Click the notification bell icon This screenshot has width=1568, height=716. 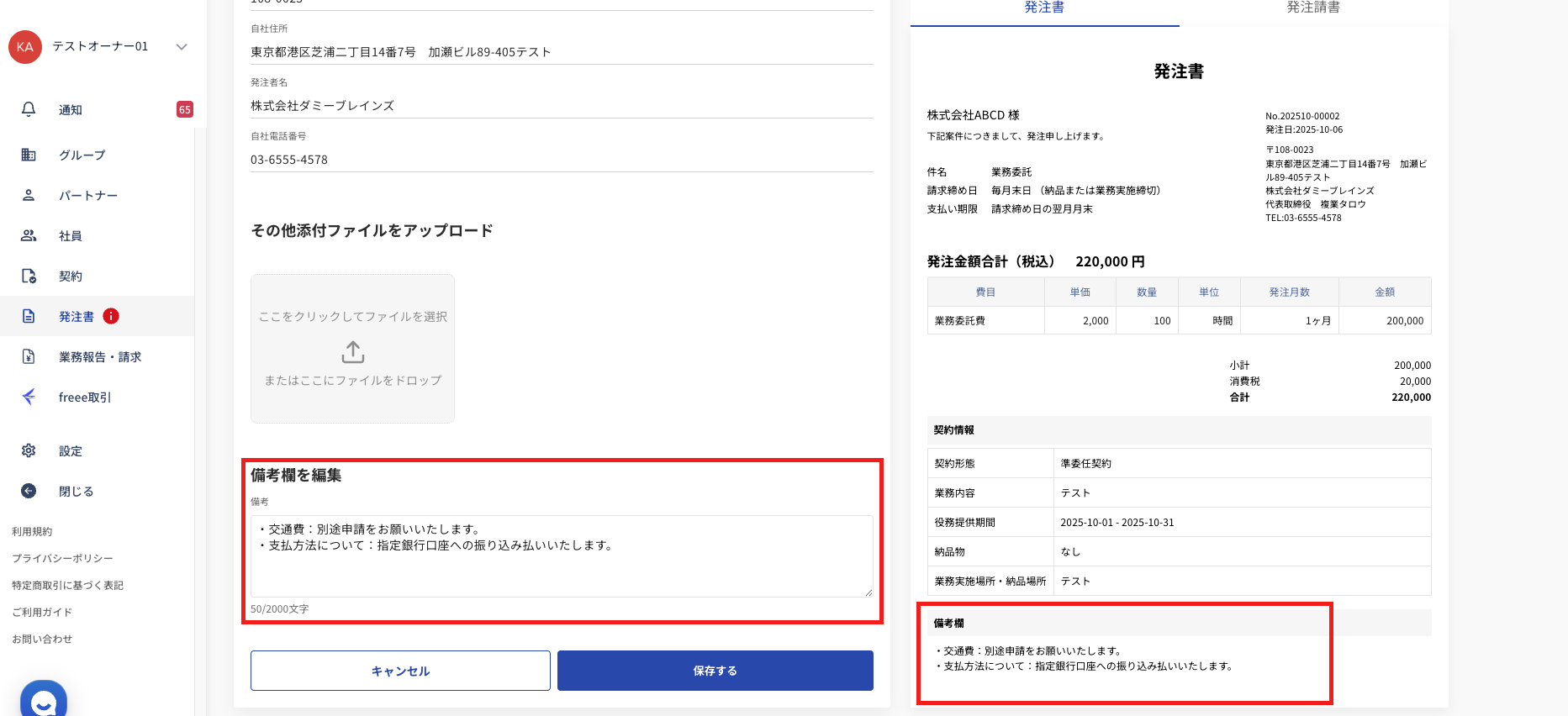29,109
